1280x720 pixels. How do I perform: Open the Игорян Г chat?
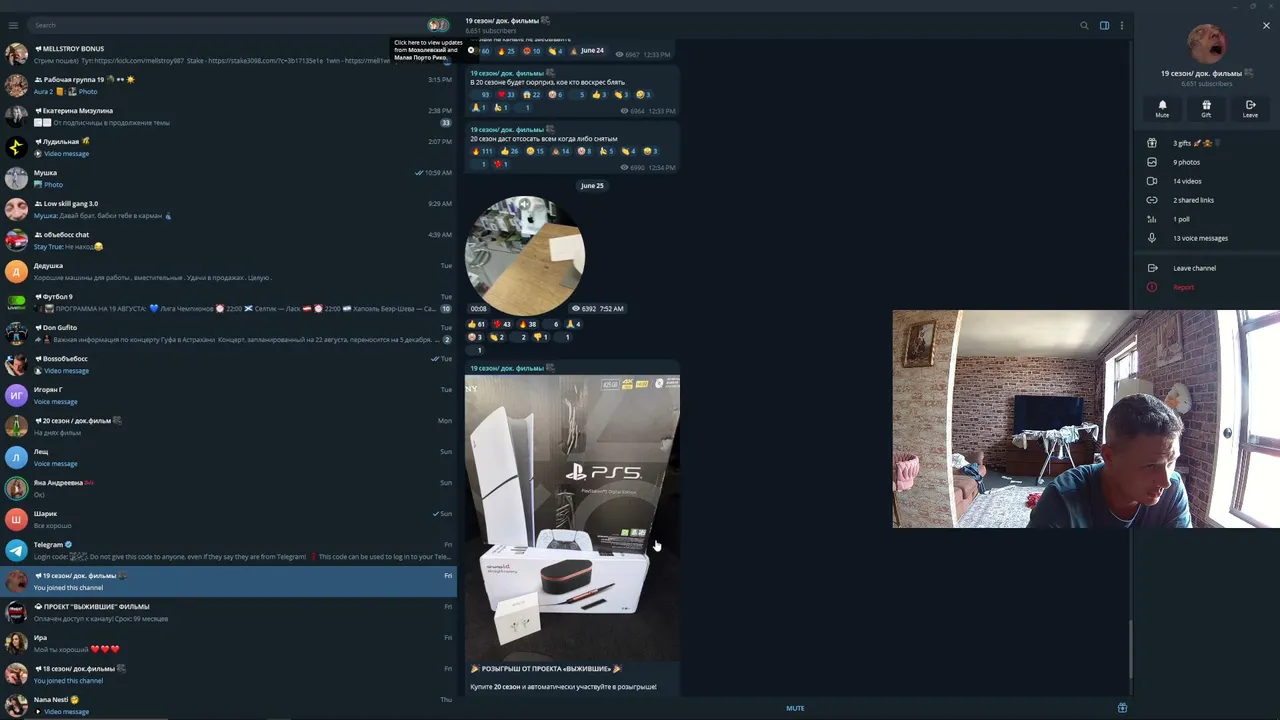pyautogui.click(x=228, y=395)
